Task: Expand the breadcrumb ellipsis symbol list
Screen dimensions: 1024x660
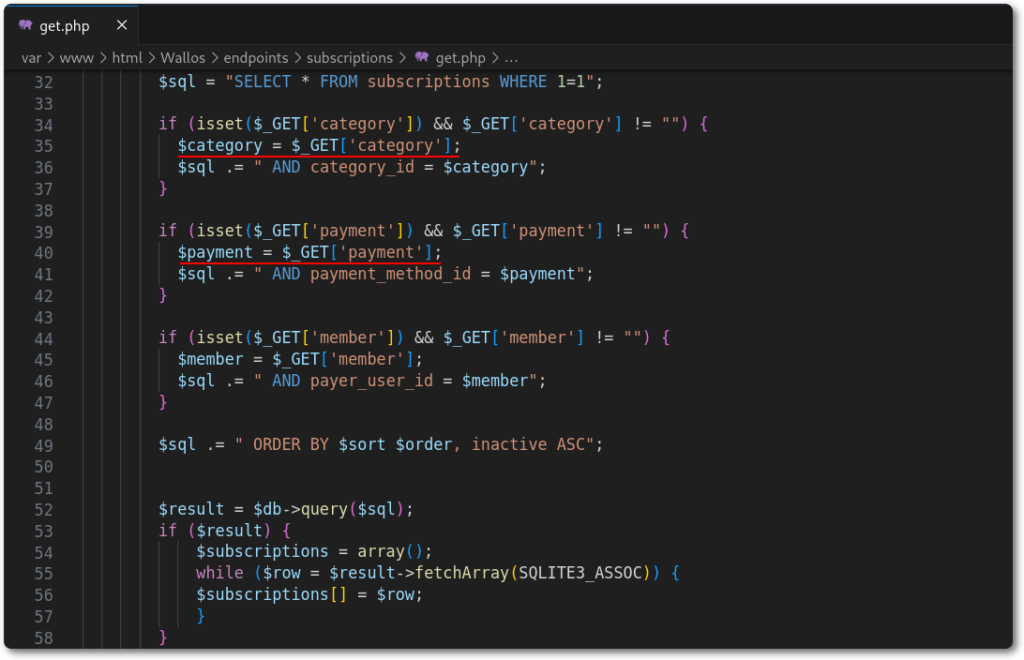Action: 511,57
